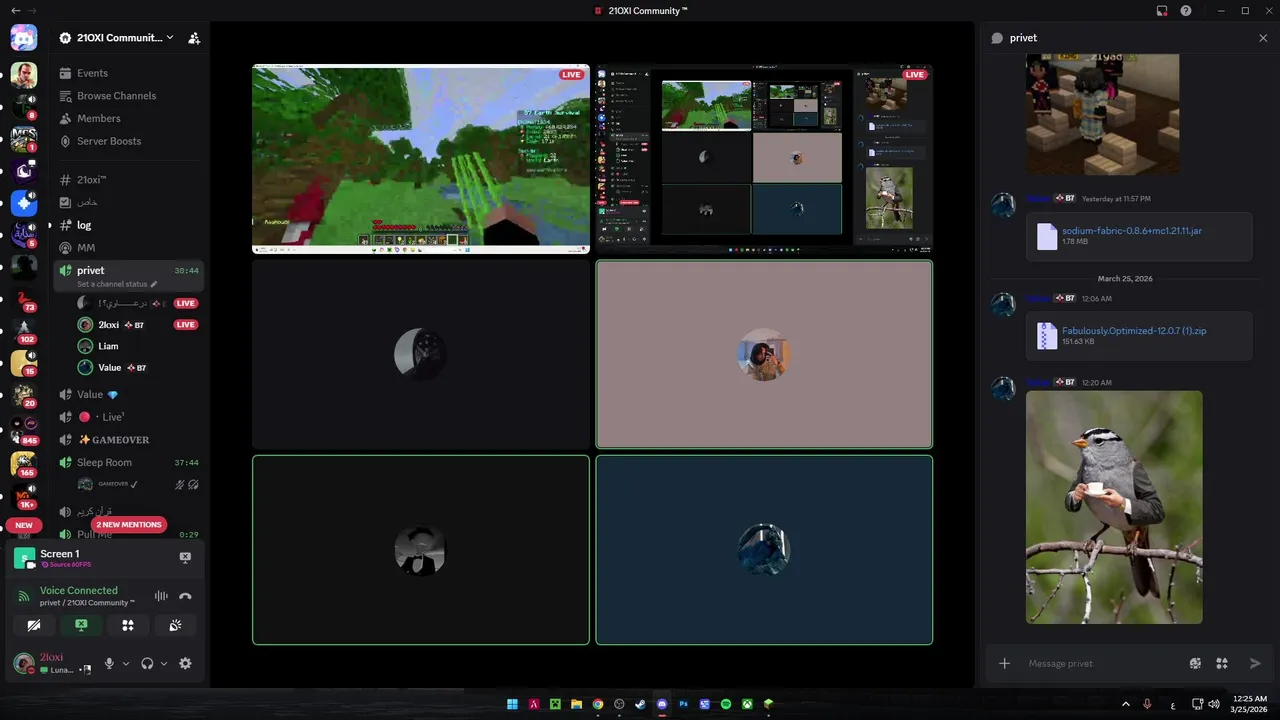
Task: Toggle screen sharing button in voice panel
Action: click(x=81, y=625)
